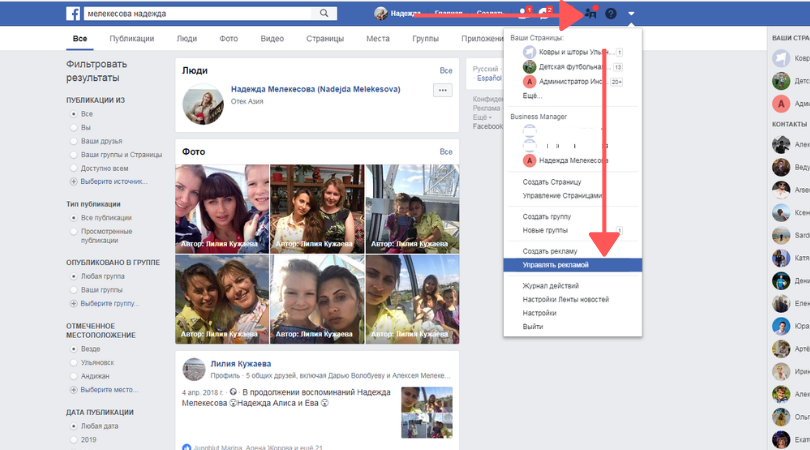Switch to the Видео tab
The image size is (810, 450).
(x=272, y=38)
